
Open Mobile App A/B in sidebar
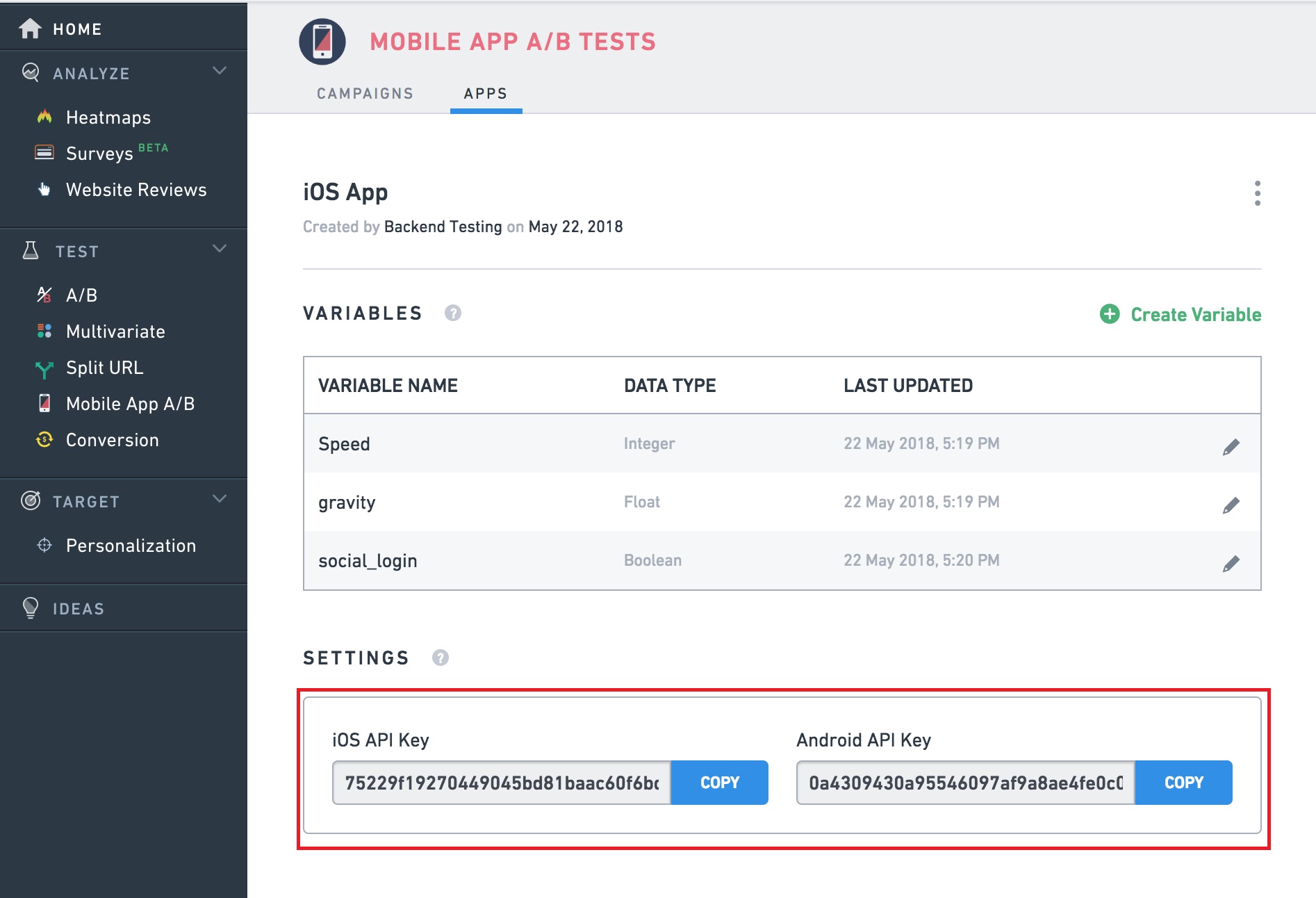point(130,404)
